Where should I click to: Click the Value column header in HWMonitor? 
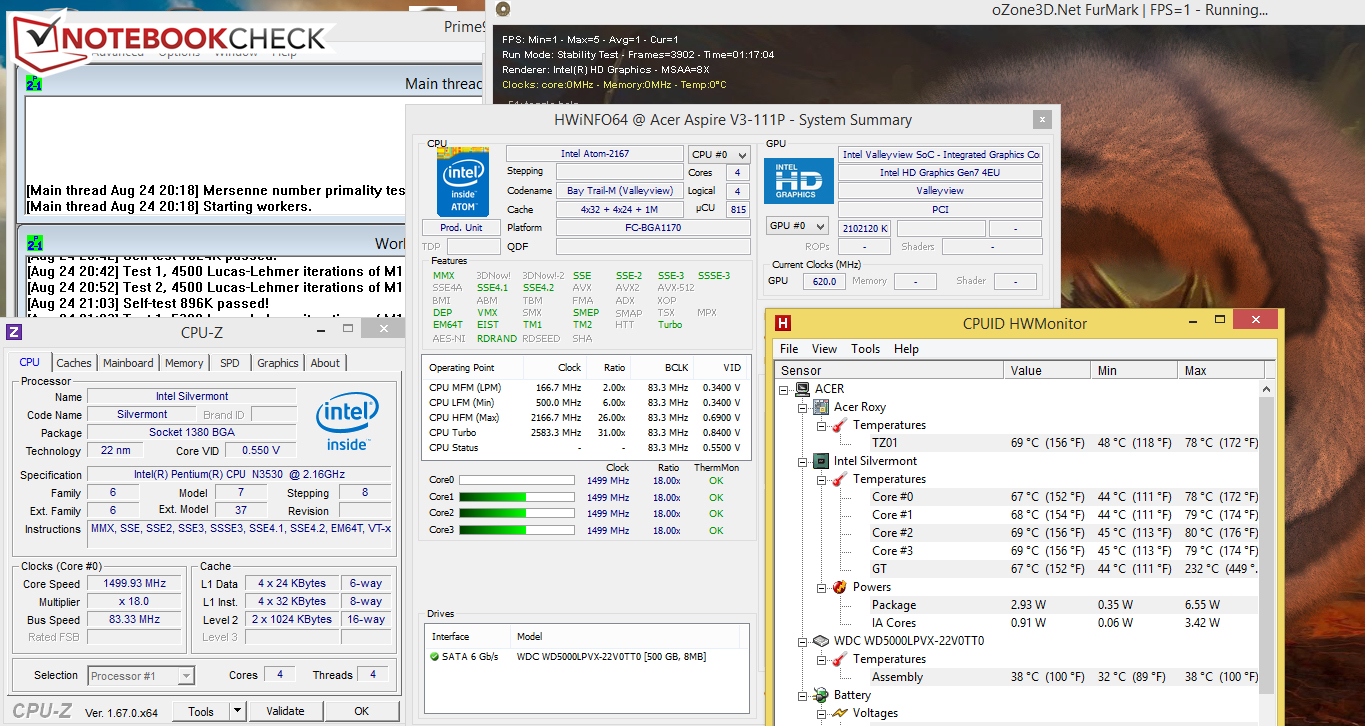click(x=1048, y=370)
